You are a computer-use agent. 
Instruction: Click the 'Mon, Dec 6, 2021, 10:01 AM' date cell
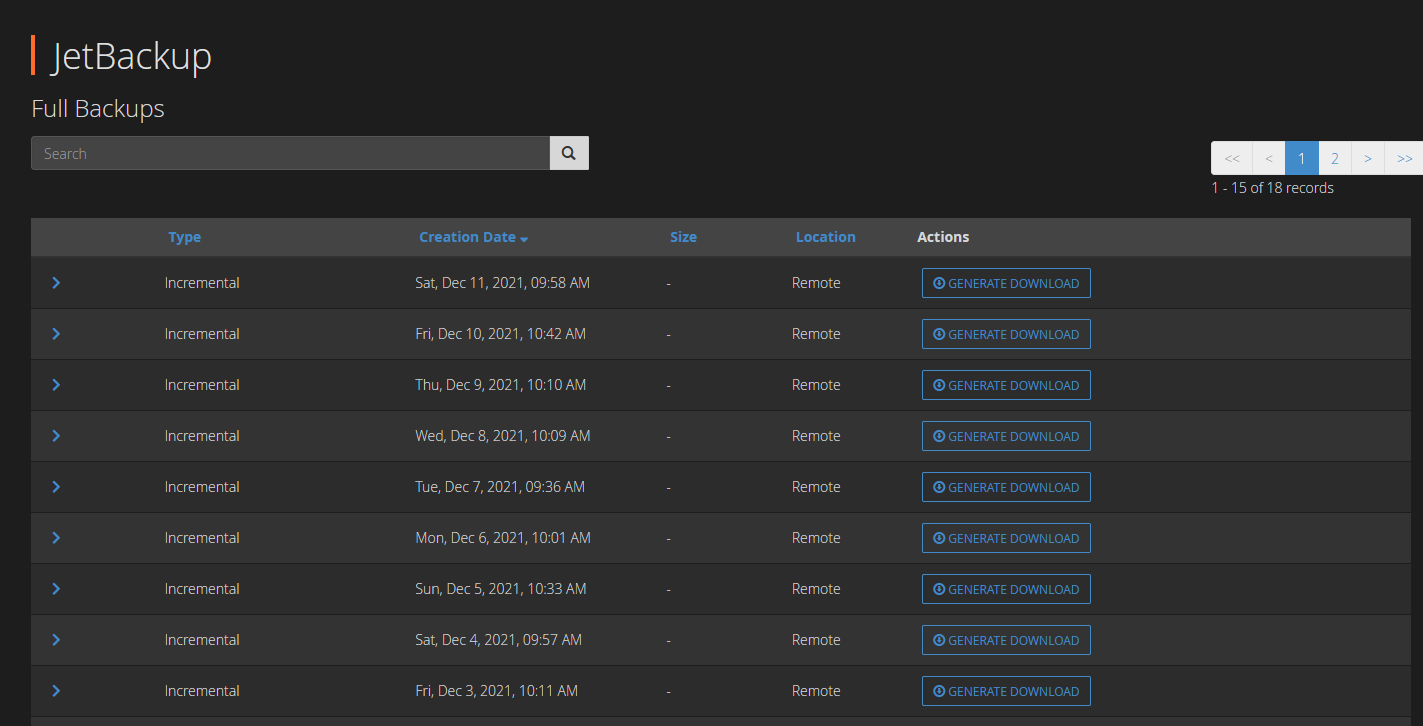pyautogui.click(x=503, y=538)
